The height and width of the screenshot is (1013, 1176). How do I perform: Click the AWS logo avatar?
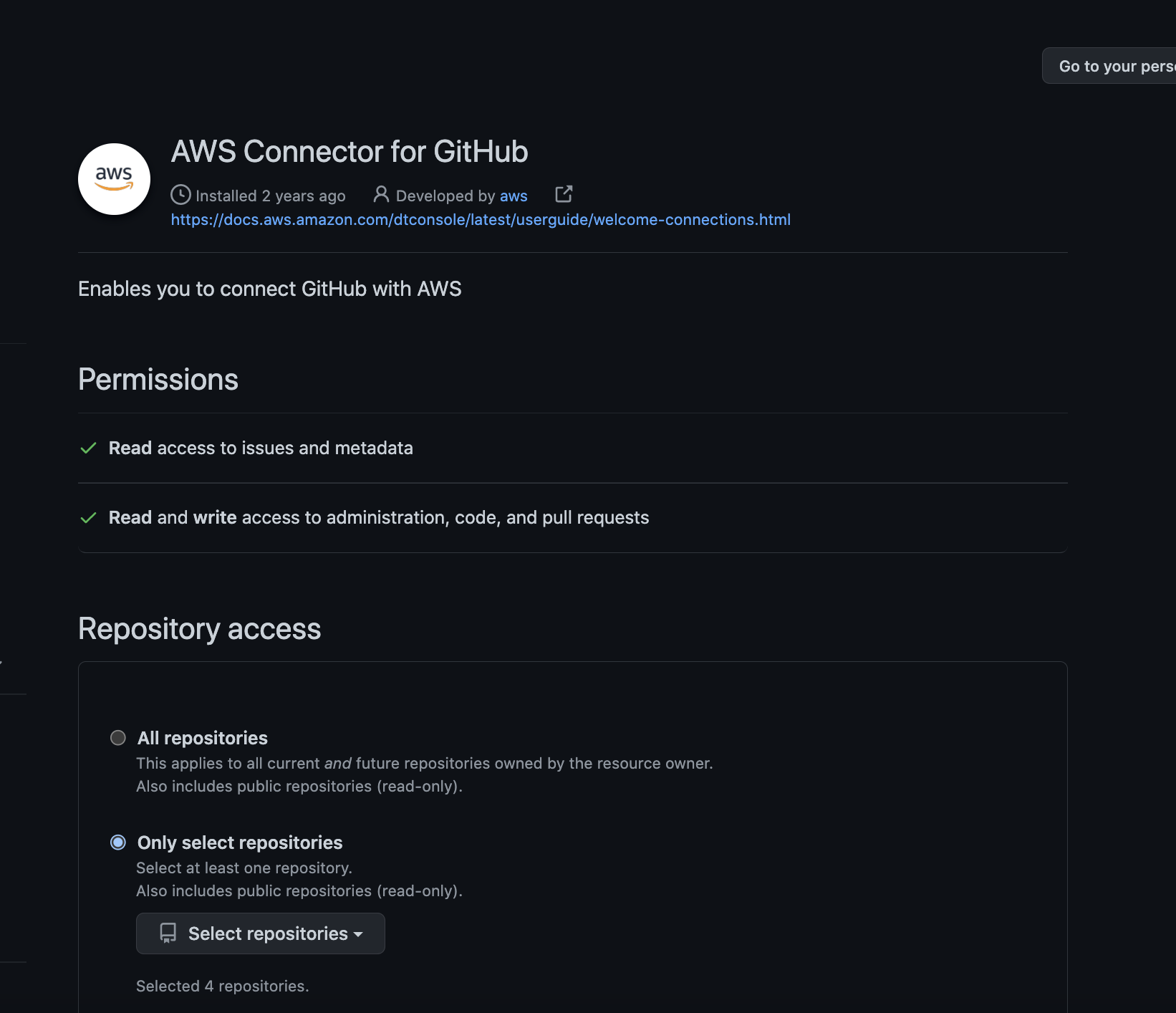tap(114, 179)
